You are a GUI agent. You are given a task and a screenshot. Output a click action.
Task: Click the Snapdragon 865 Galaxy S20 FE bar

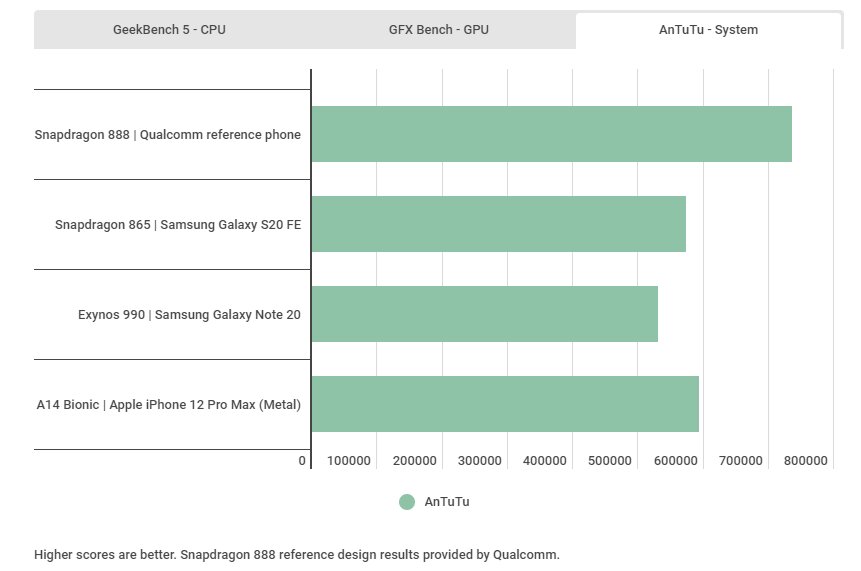coord(499,224)
